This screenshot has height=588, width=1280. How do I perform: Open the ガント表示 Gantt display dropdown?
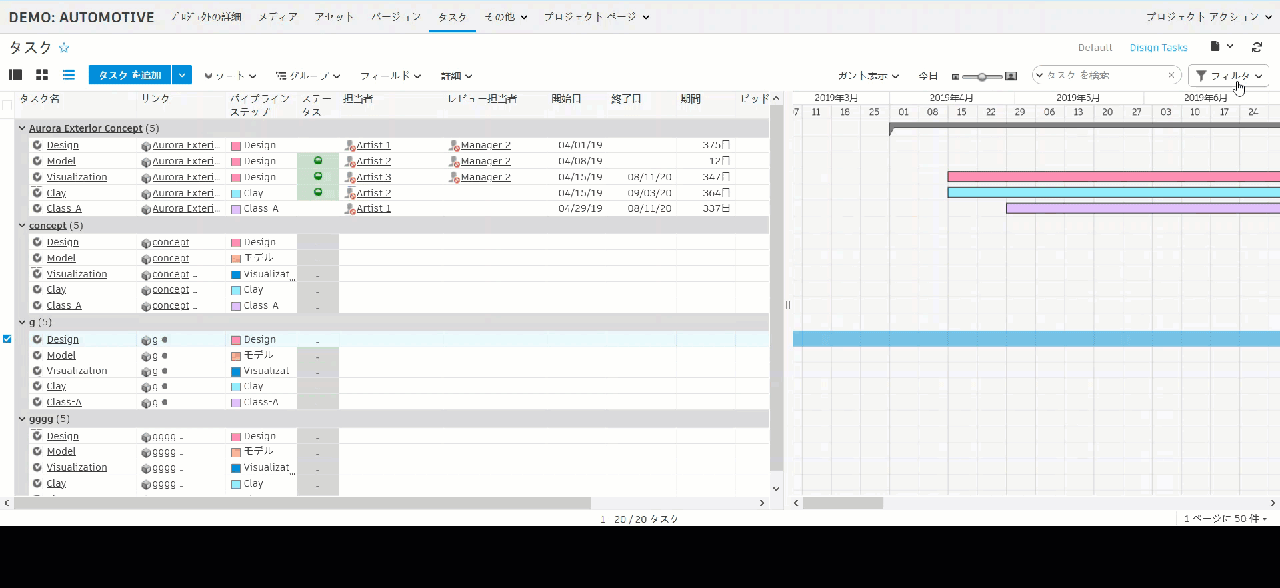[868, 76]
